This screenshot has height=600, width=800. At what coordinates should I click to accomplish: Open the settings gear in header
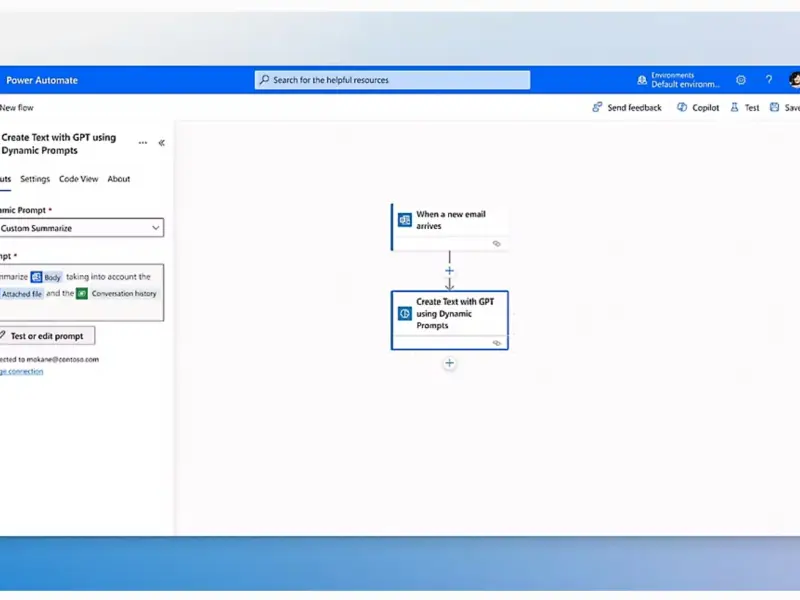741,80
